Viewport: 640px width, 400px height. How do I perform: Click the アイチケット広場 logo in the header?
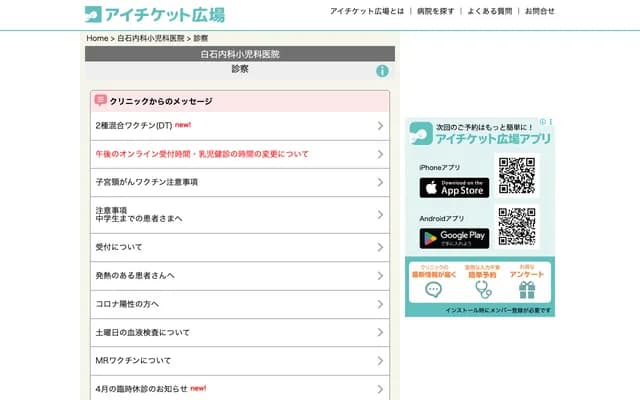155,15
